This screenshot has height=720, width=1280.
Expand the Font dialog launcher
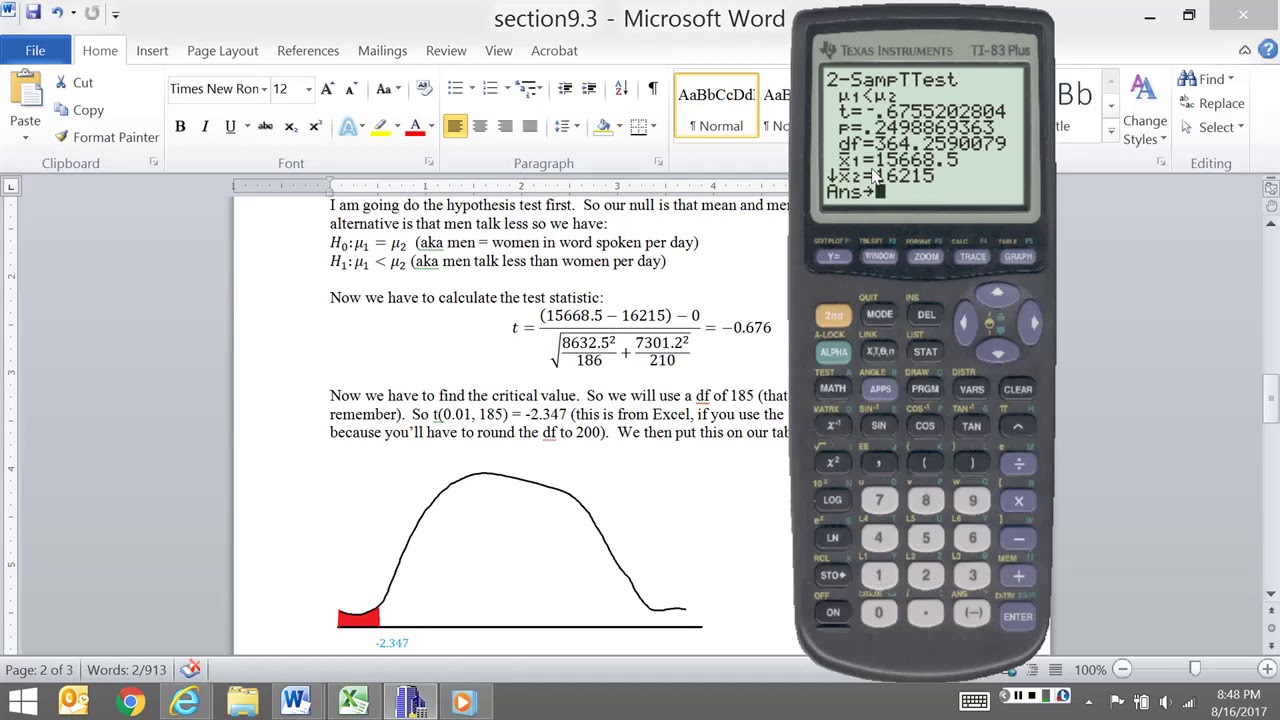pos(429,162)
